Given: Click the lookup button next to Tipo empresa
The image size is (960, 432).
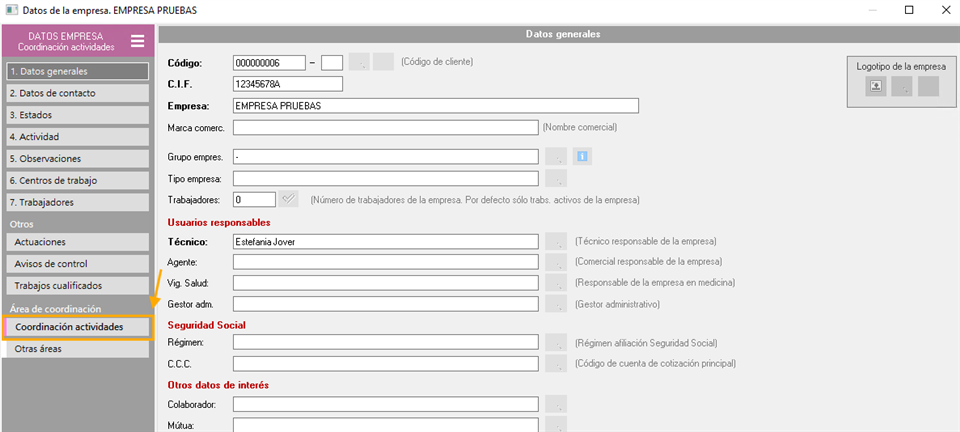Looking at the screenshot, I should pos(556,179).
